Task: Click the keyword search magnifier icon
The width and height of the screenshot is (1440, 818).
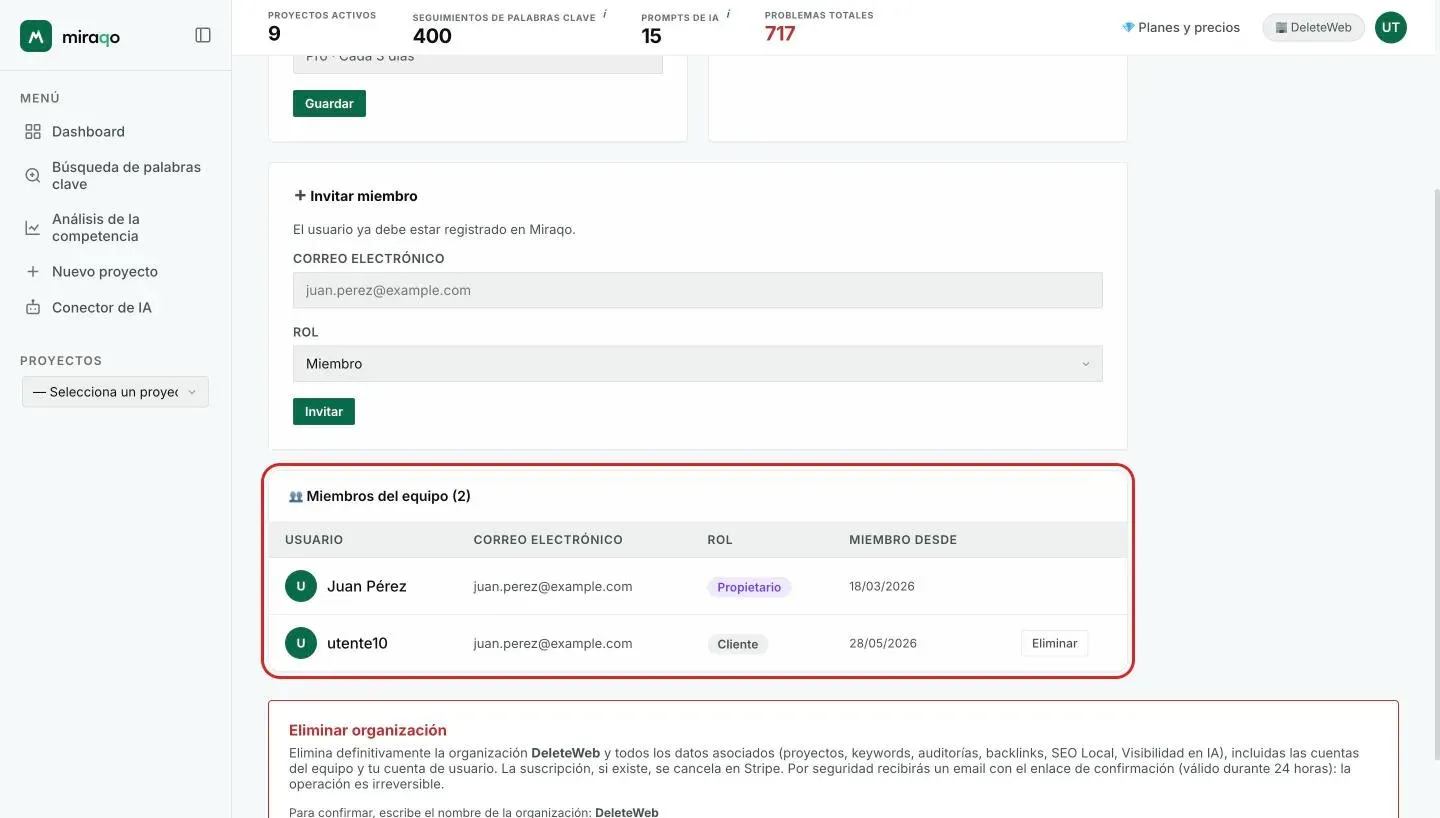Action: (x=33, y=175)
